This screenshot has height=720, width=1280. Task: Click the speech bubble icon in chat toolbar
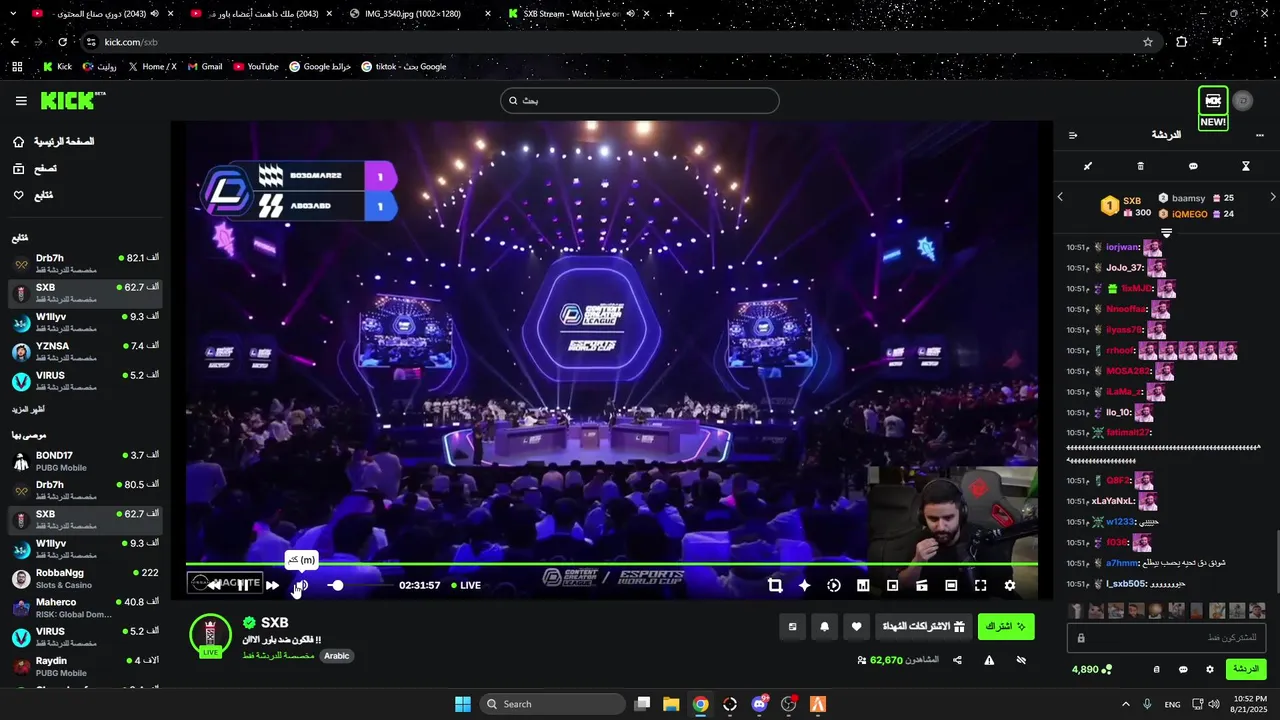click(1193, 166)
